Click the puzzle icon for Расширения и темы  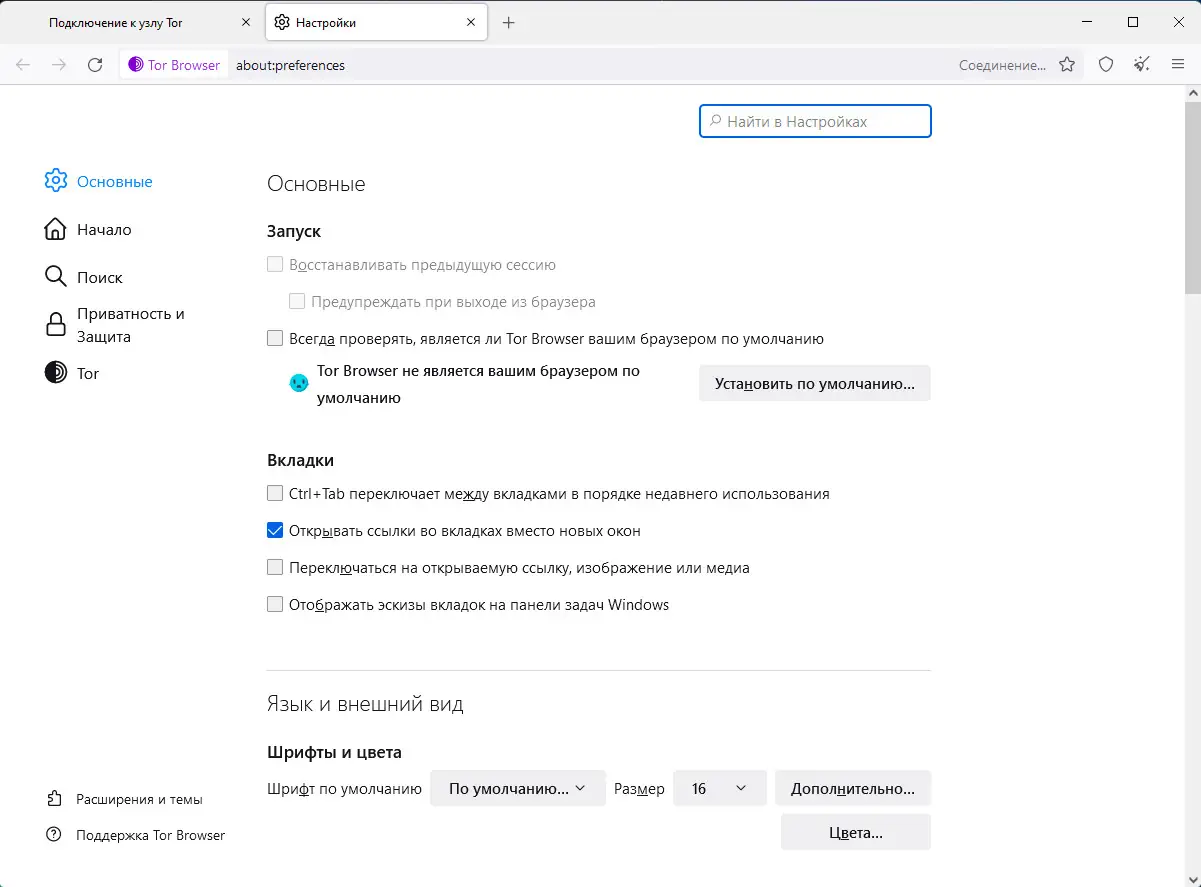tap(55, 799)
